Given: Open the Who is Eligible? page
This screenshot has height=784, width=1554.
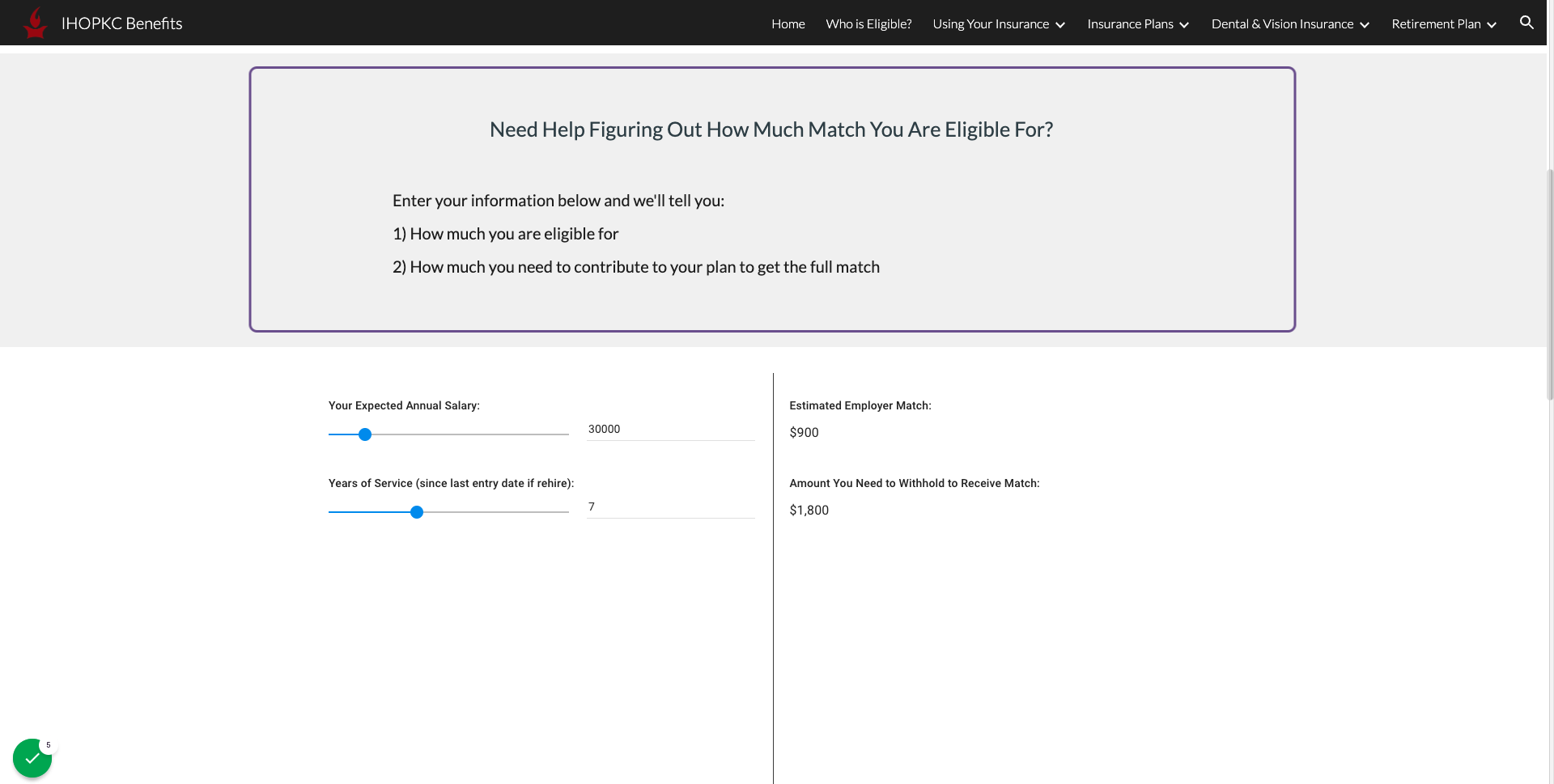Looking at the screenshot, I should tap(868, 24).
